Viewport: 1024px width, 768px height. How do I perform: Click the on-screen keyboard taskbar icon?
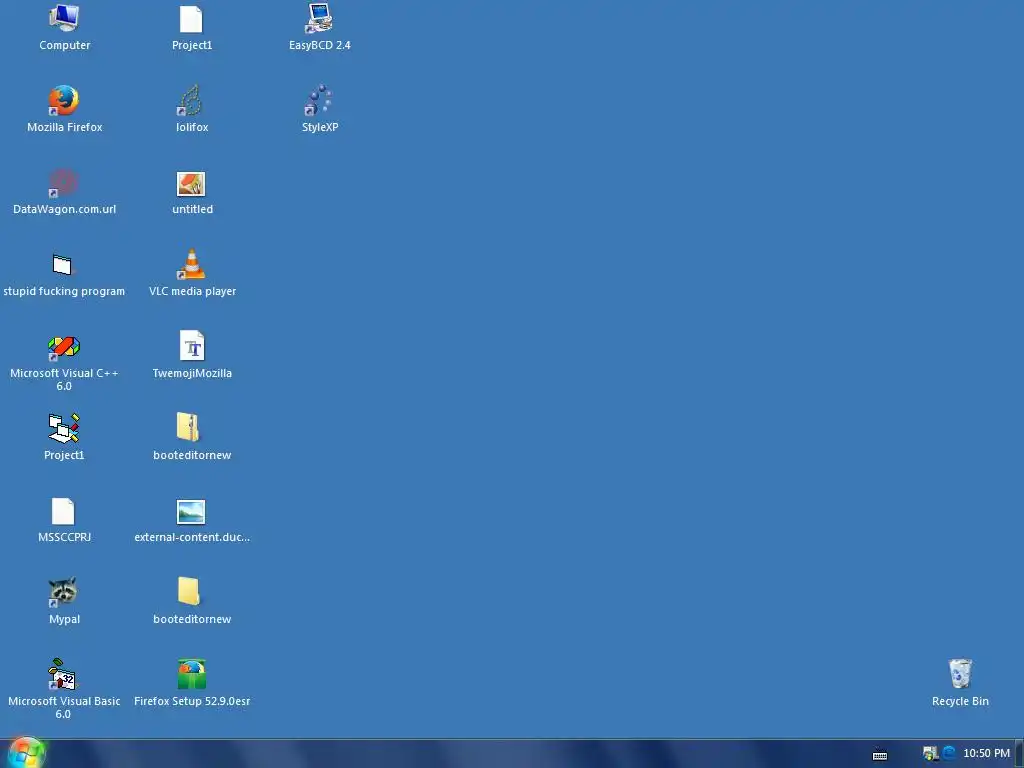[x=880, y=754]
